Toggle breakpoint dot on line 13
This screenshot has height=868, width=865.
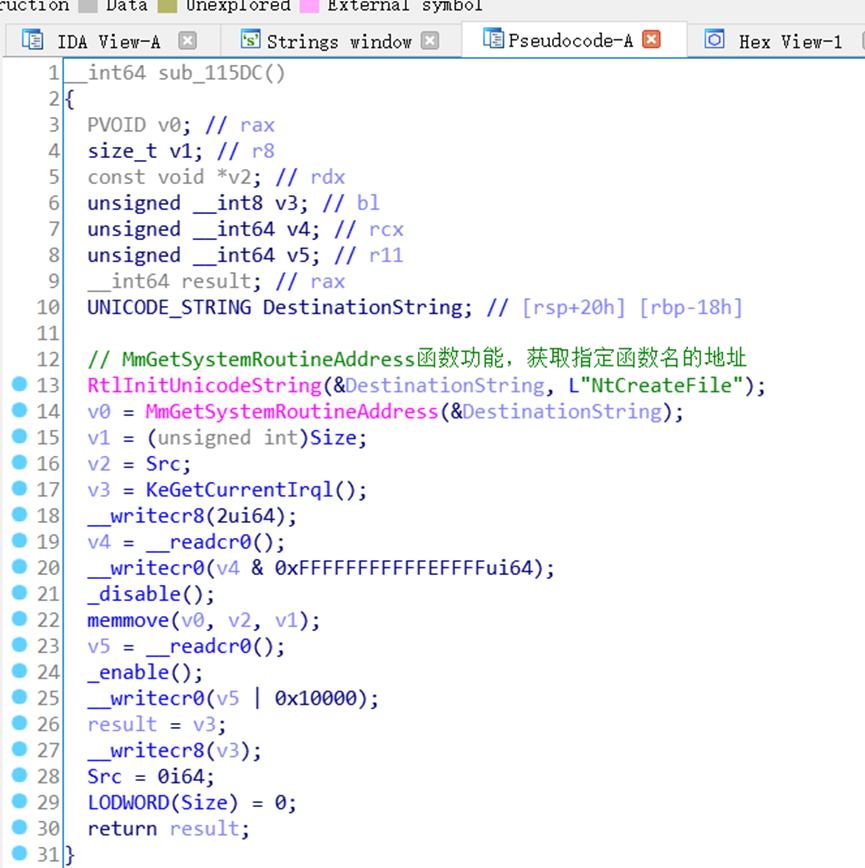point(19,384)
